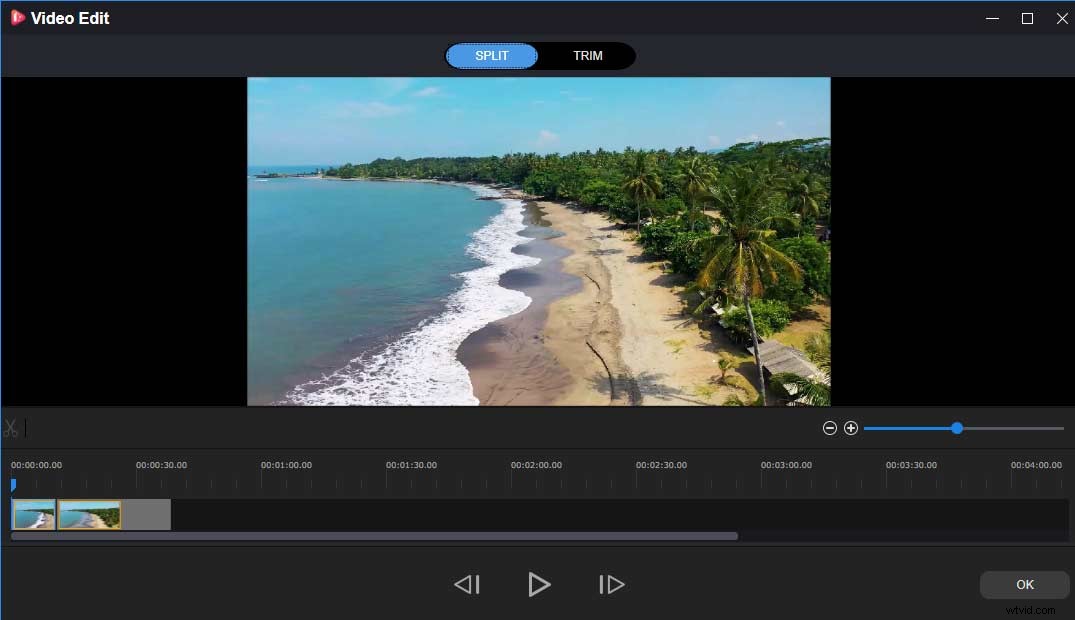The height and width of the screenshot is (620, 1075).
Task: Click the 00:02:00.00 mark on timeline ruler
Action: (x=537, y=464)
